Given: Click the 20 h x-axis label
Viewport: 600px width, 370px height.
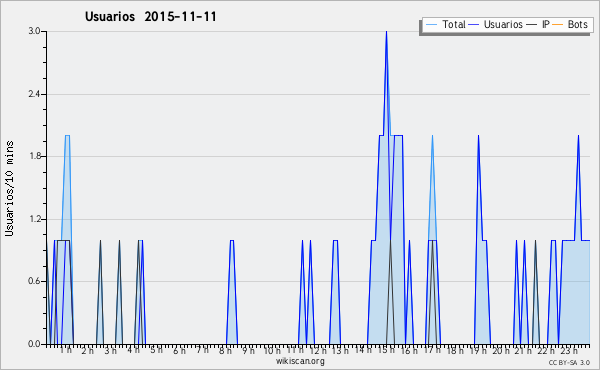Looking at the screenshot, I should (501, 350).
